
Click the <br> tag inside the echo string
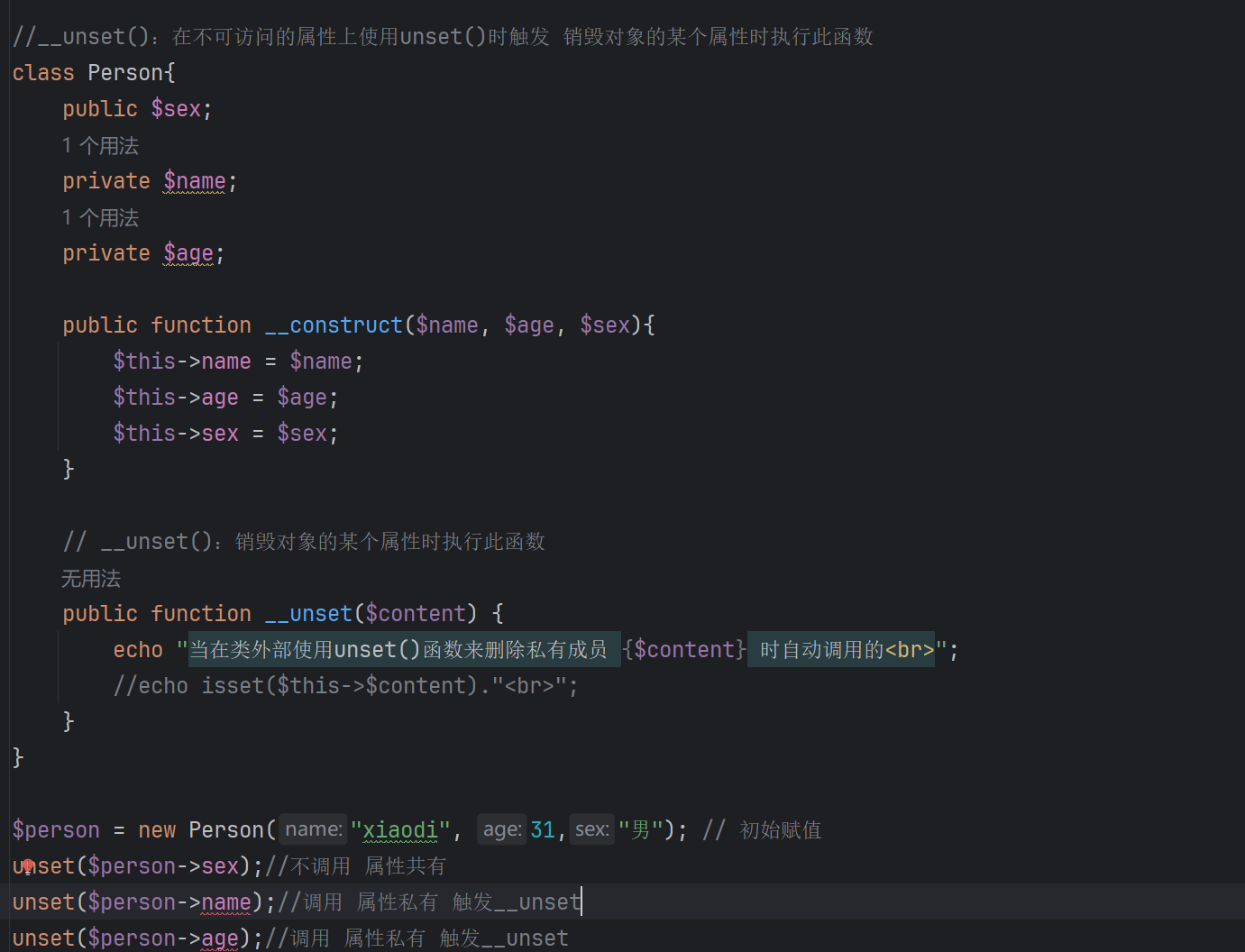[x=910, y=650]
